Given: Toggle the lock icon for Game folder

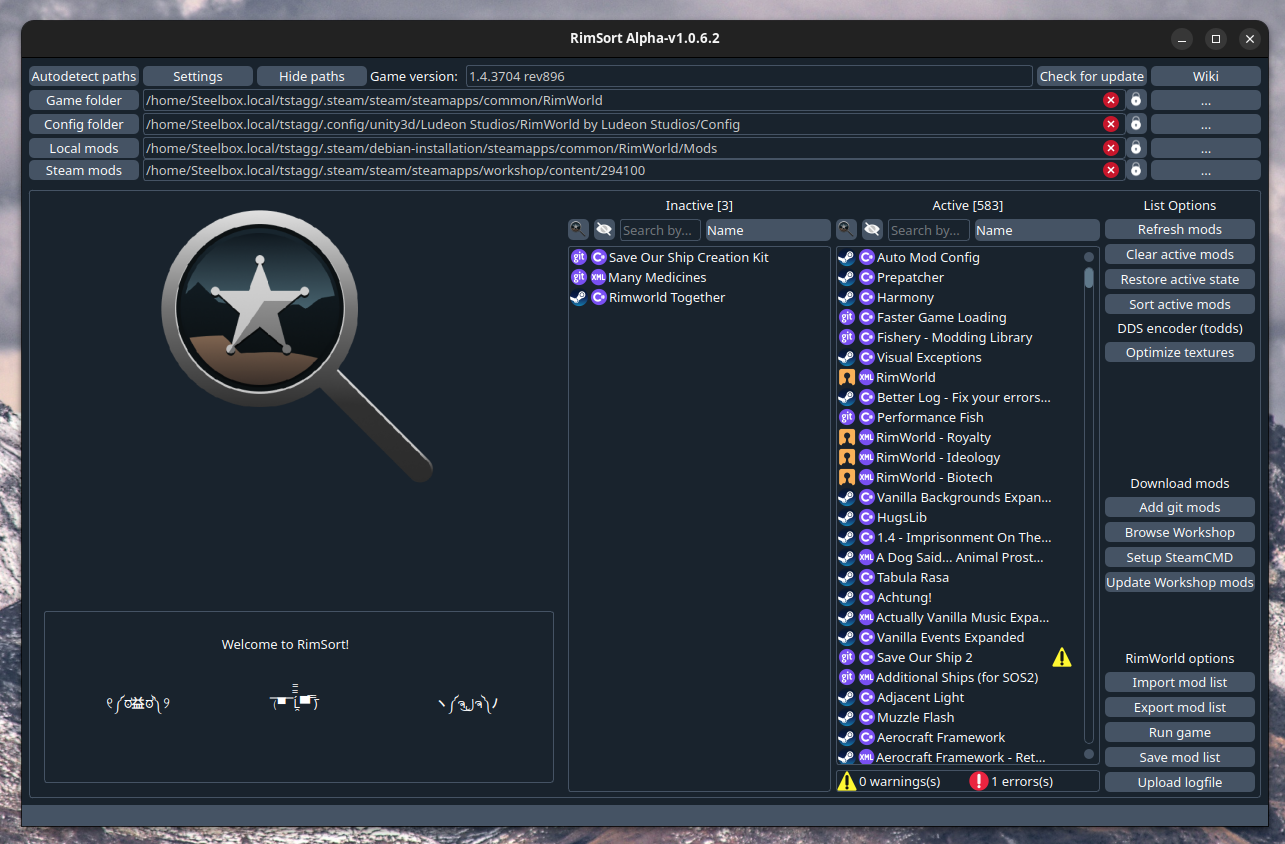Looking at the screenshot, I should coord(1136,100).
